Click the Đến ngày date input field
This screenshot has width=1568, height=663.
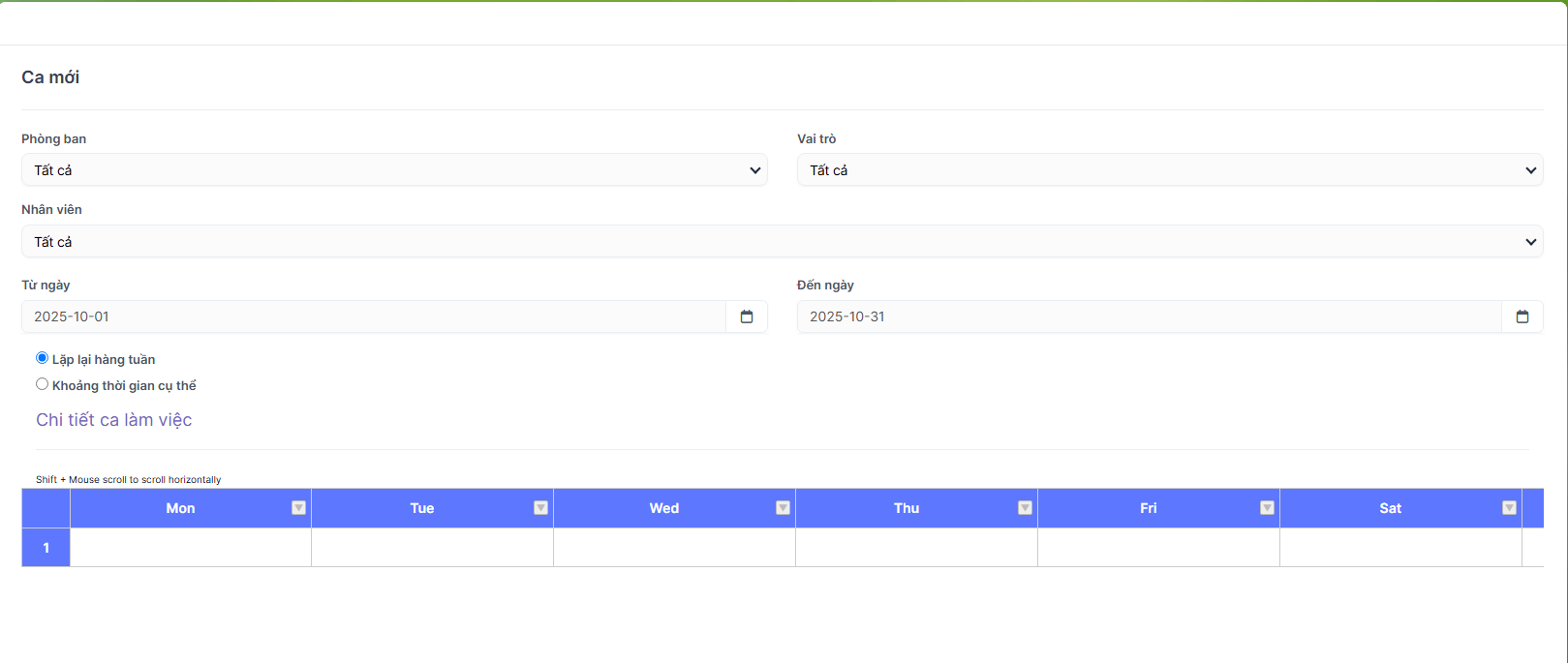tap(1149, 316)
